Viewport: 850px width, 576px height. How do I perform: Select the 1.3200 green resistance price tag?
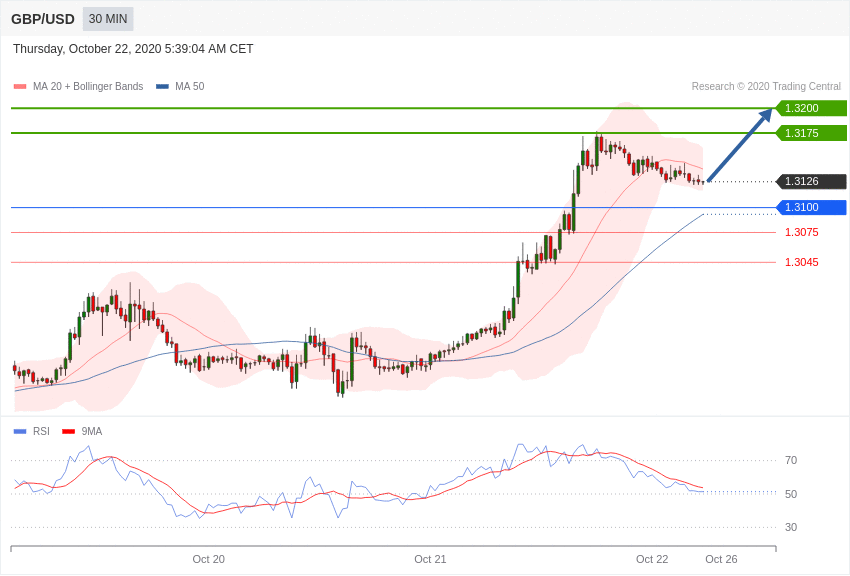811,108
